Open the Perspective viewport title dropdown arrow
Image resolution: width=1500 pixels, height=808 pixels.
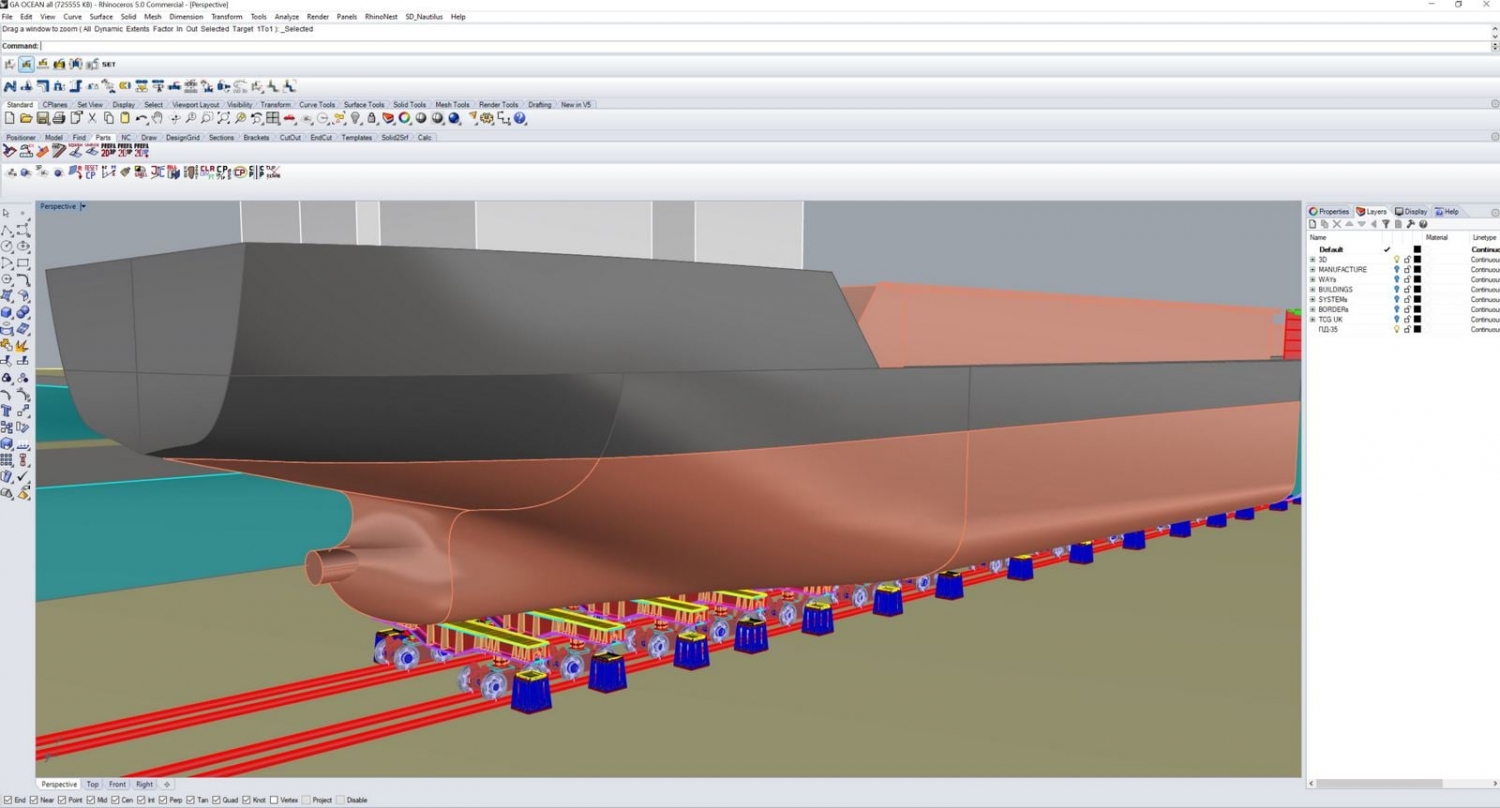(83, 206)
